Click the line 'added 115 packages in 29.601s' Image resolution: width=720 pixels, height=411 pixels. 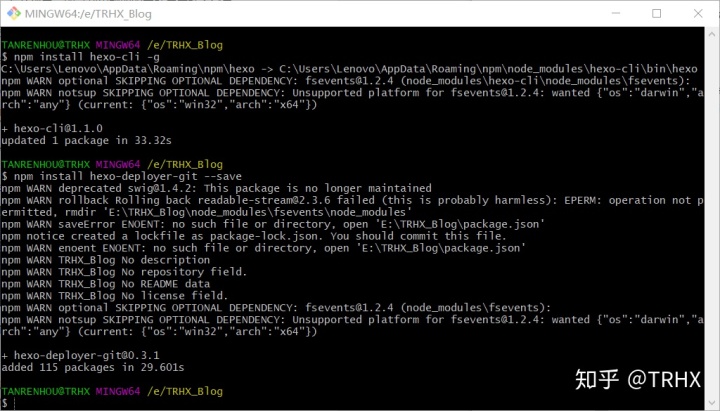click(93, 367)
